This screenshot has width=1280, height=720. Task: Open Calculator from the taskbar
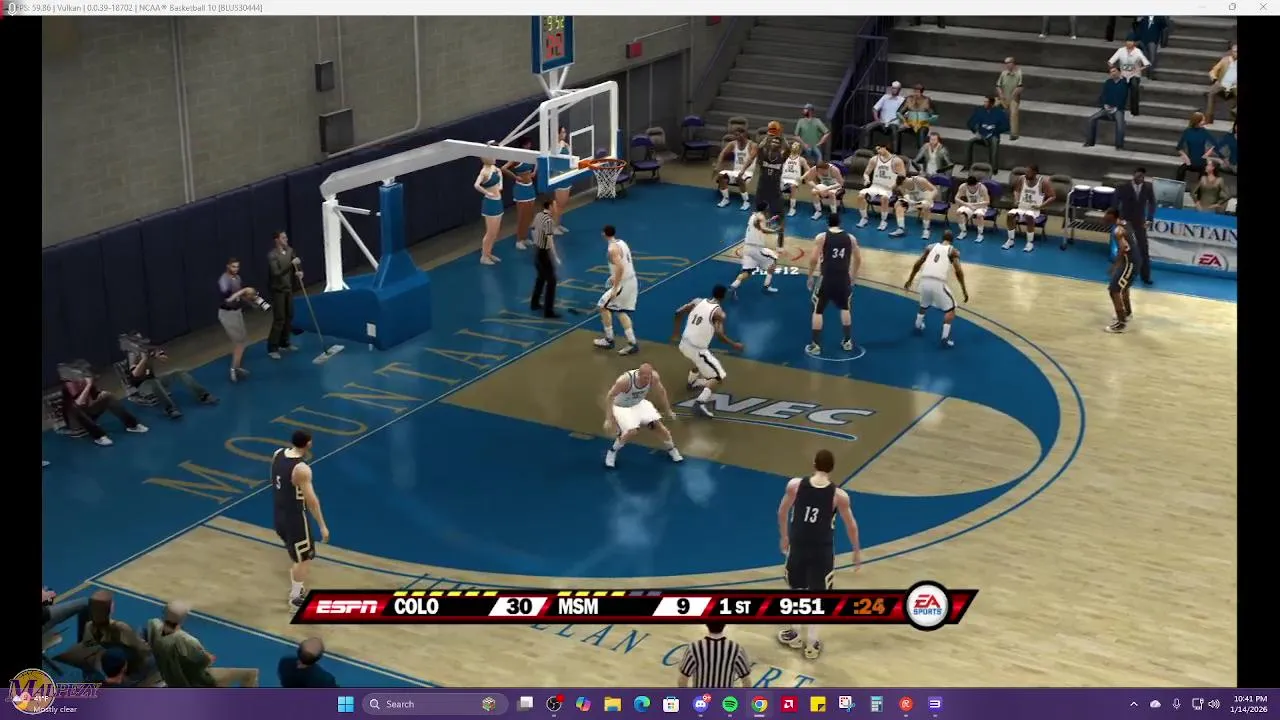tap(876, 704)
